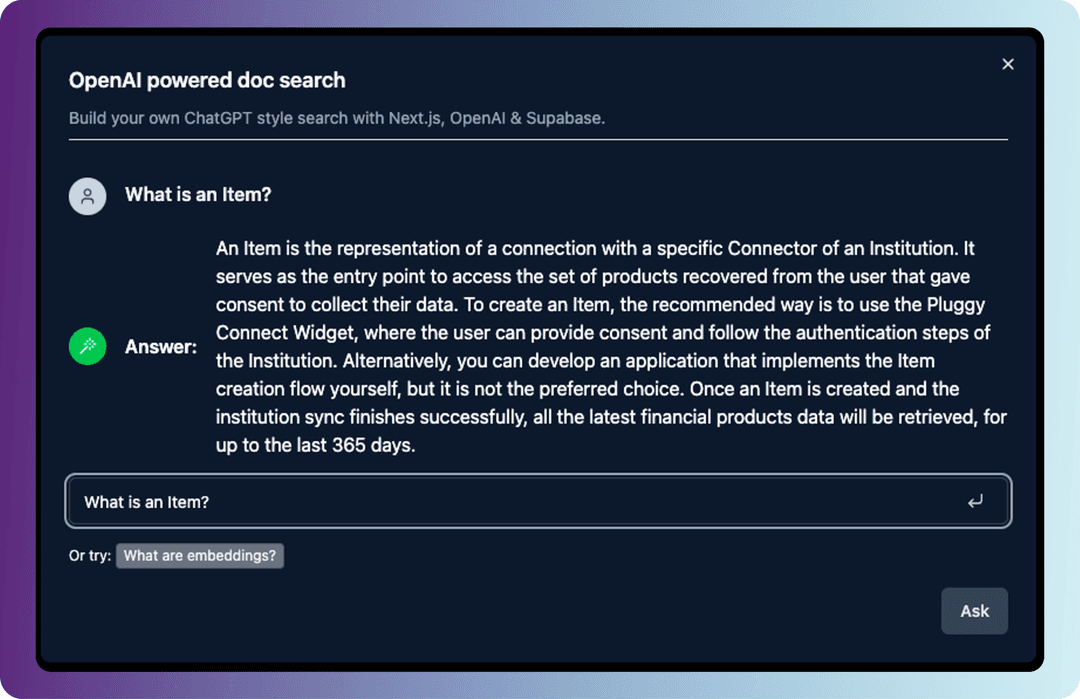Click the 'Or try:' label
Image resolution: width=1080 pixels, height=699 pixels.
click(90, 556)
